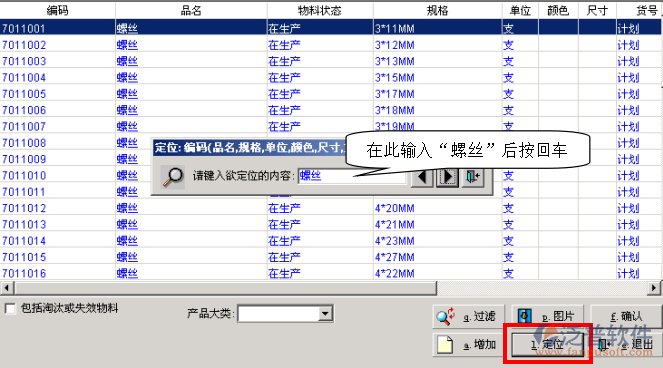Click the 增加 add button
The image size is (663, 368).
[468, 345]
